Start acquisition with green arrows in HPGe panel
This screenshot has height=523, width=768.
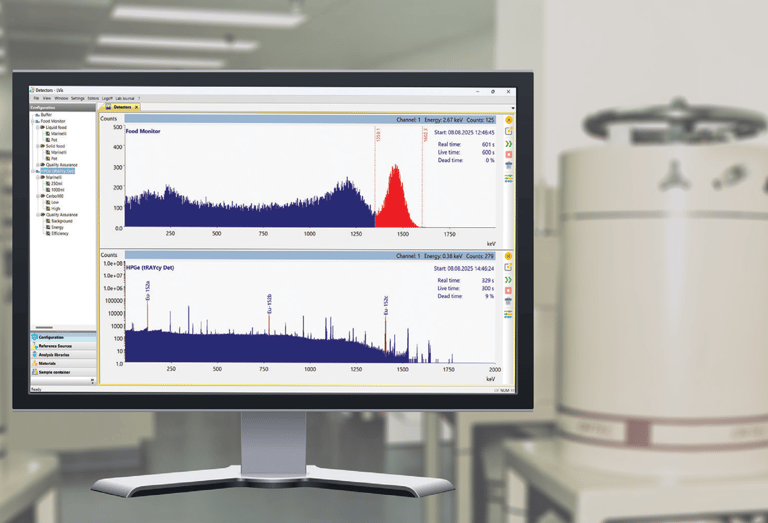(508, 280)
